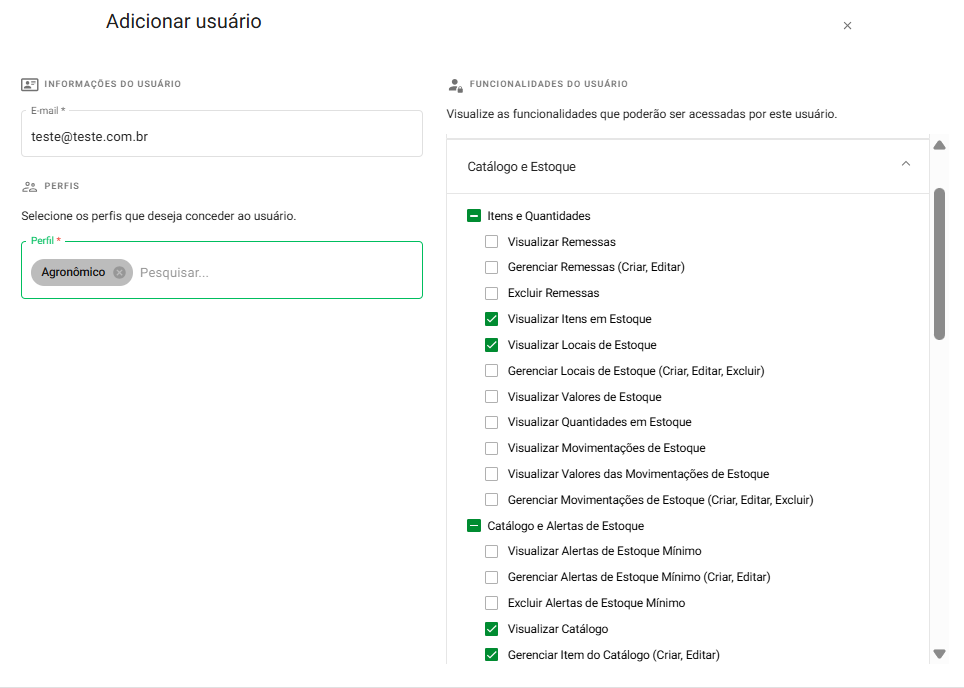Click the Catálogo e Estoque header title
Screen dimensions: 964x688
pyautogui.click(x=521, y=167)
